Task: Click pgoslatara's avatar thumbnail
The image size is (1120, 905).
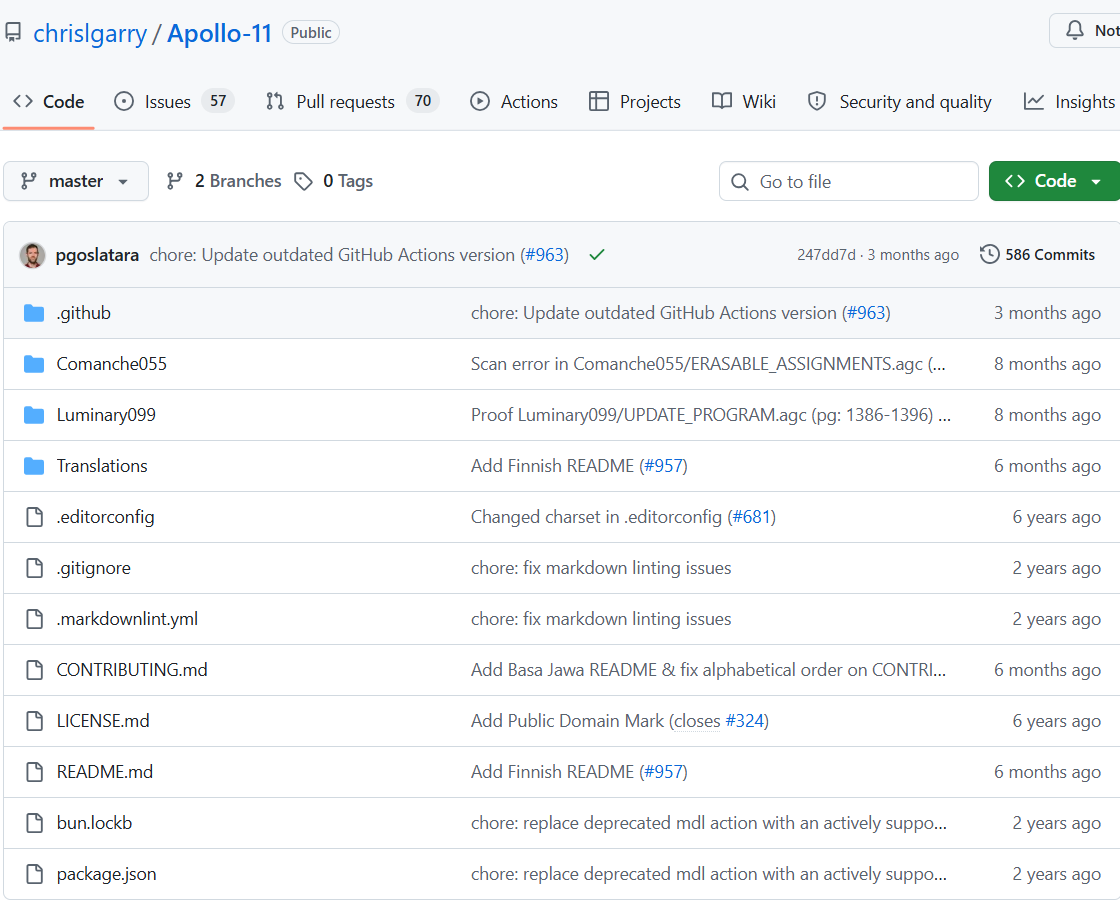Action: 32,255
